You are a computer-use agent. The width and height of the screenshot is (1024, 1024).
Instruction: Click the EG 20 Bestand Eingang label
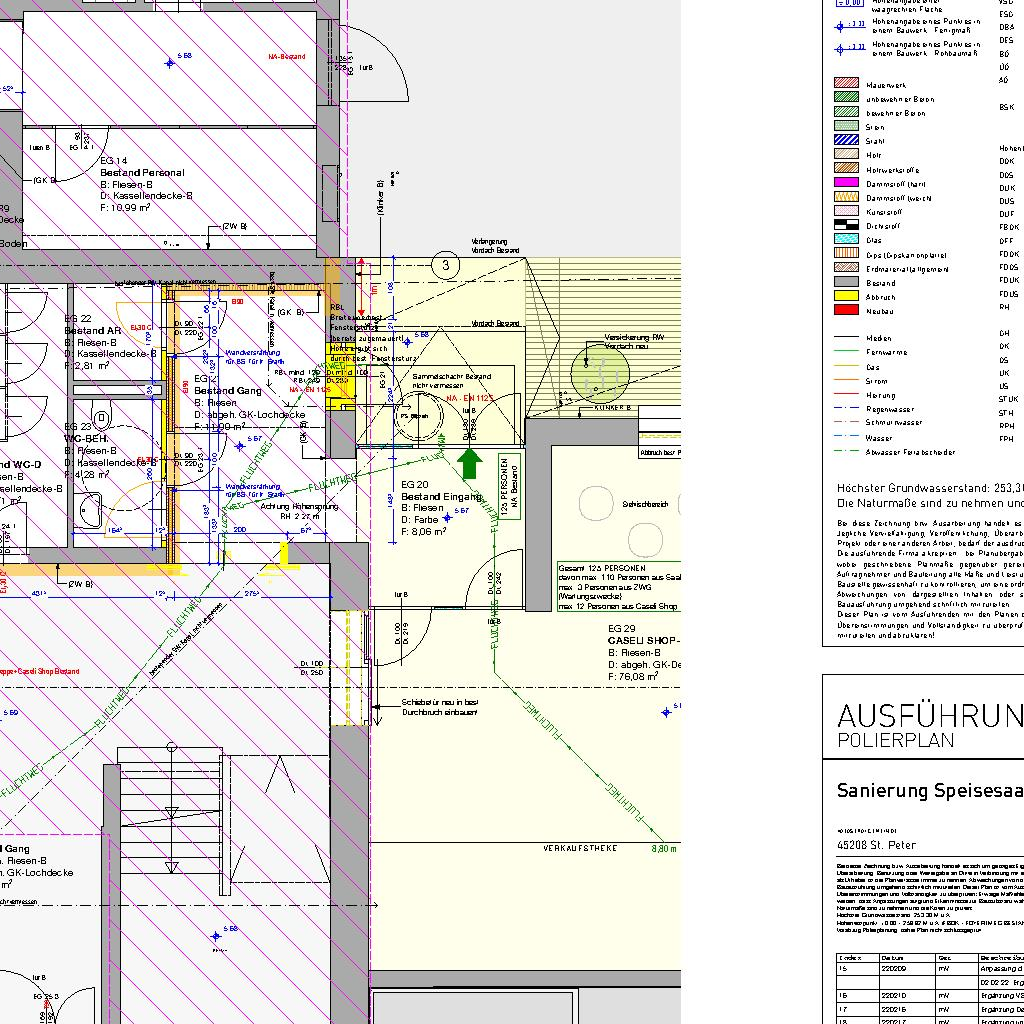point(441,496)
